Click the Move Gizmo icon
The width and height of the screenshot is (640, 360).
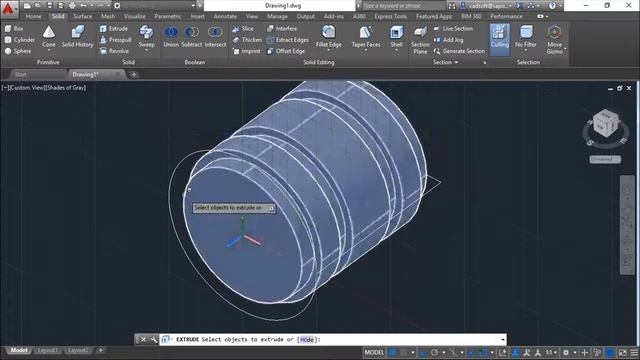(x=554, y=32)
